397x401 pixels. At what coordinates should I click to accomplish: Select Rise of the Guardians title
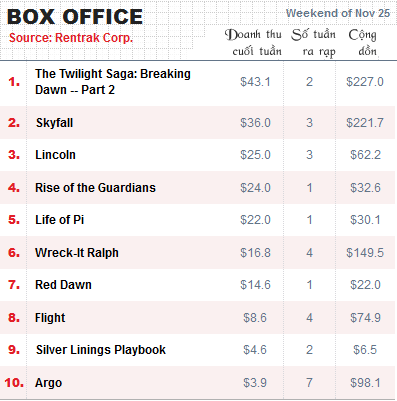coord(95,188)
